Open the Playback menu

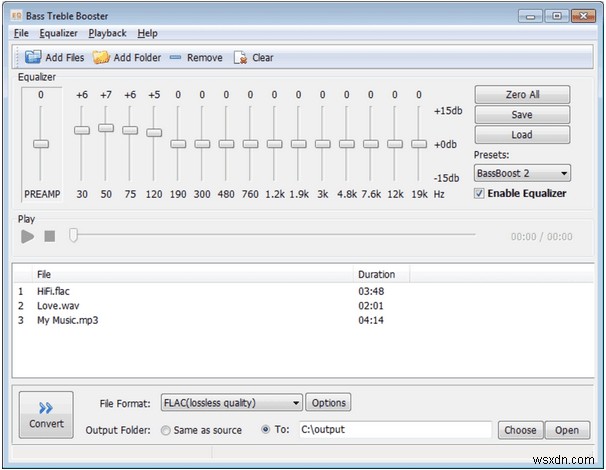click(107, 33)
